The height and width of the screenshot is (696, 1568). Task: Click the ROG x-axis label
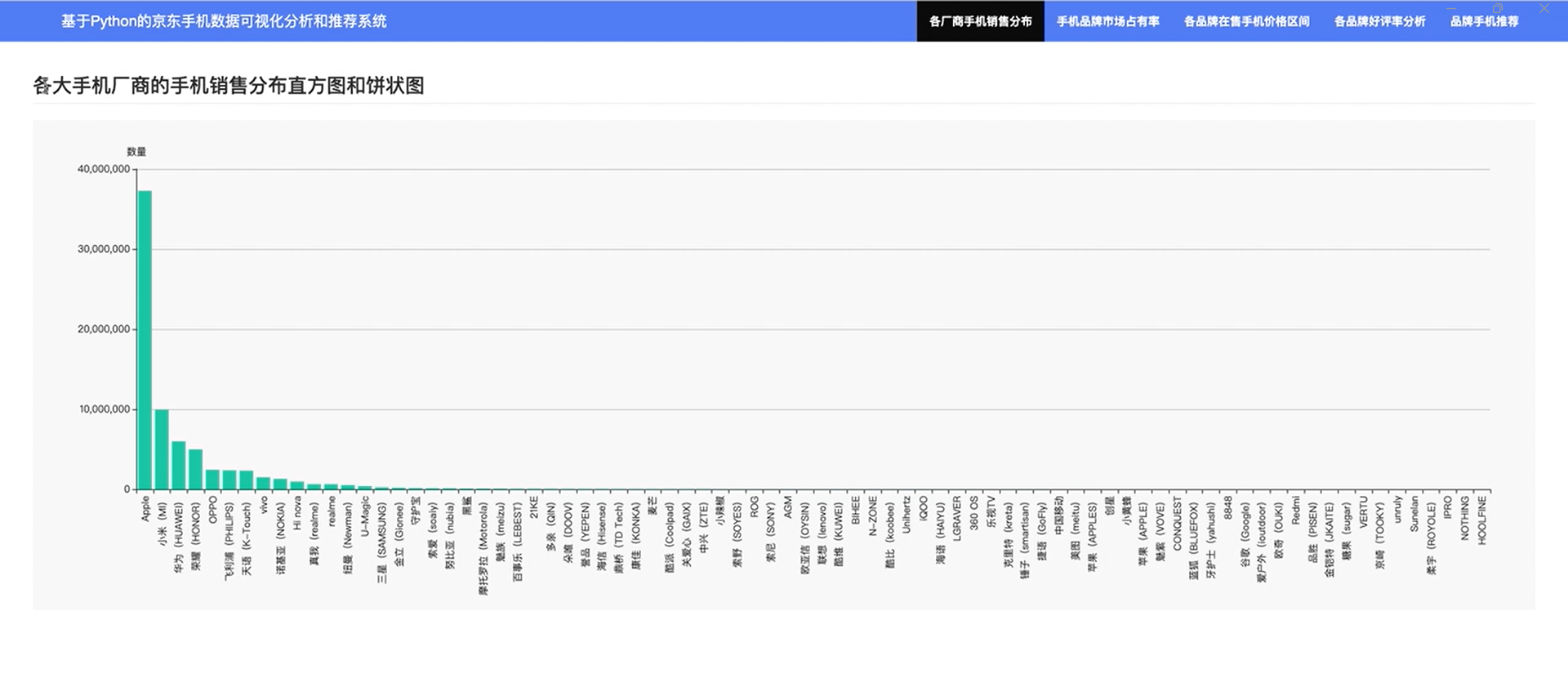[x=754, y=506]
